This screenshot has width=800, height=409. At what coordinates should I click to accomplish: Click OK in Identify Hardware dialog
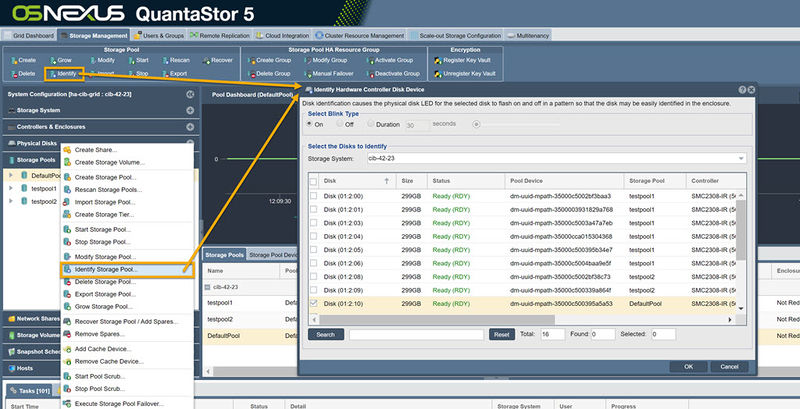coord(688,367)
